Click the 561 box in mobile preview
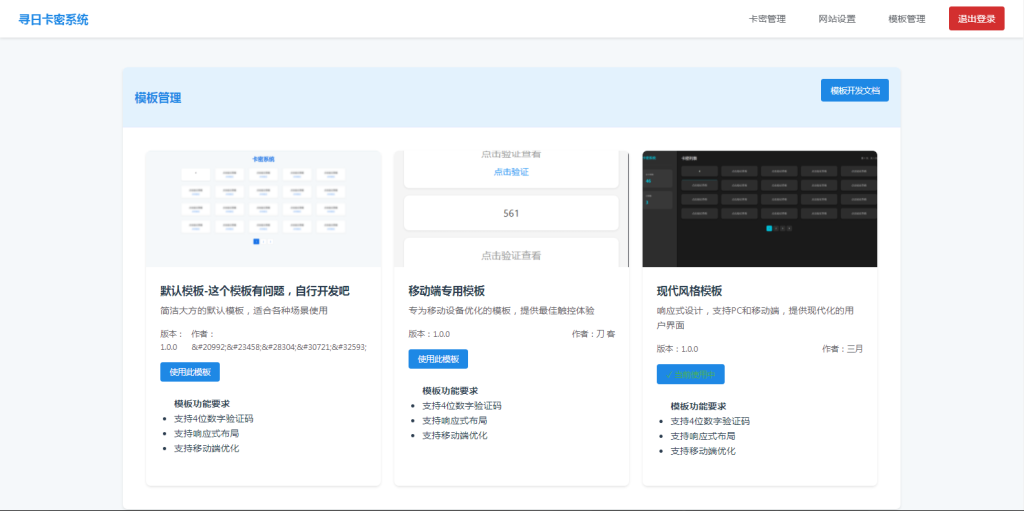Screen dimensions: 1024x511 511,213
